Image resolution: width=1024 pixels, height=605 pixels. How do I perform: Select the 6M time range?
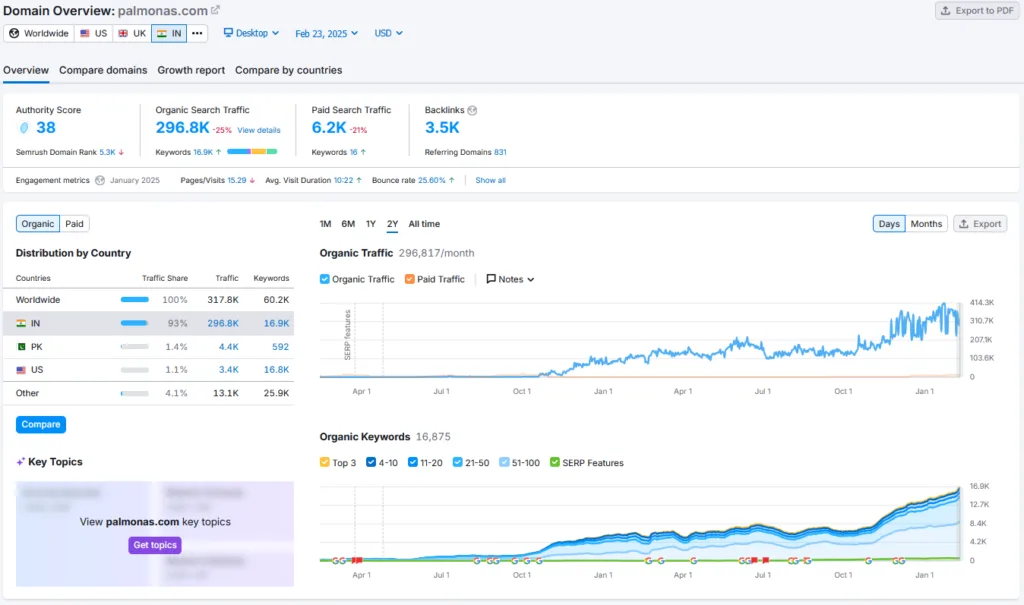click(x=348, y=224)
